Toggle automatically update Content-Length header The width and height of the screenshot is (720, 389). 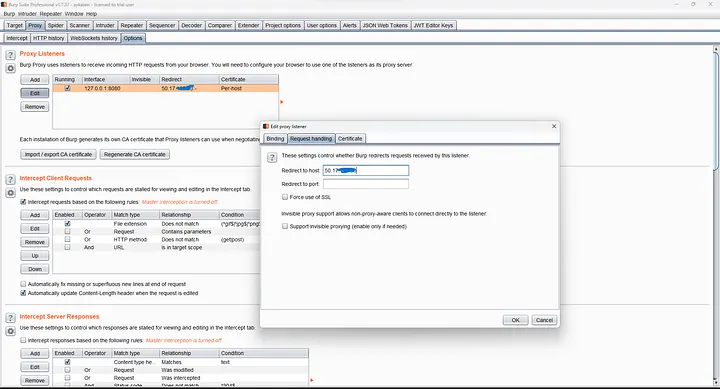pos(23,293)
